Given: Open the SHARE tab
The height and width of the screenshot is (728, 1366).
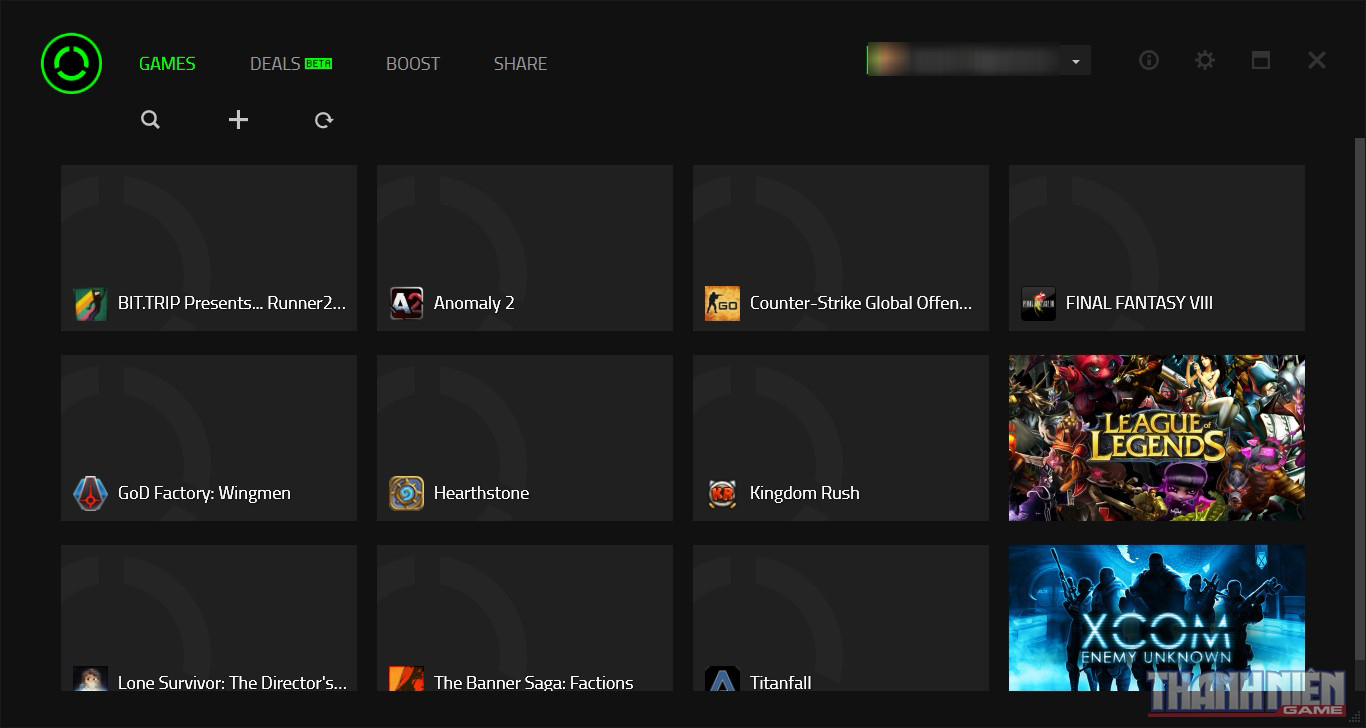Looking at the screenshot, I should [x=520, y=63].
